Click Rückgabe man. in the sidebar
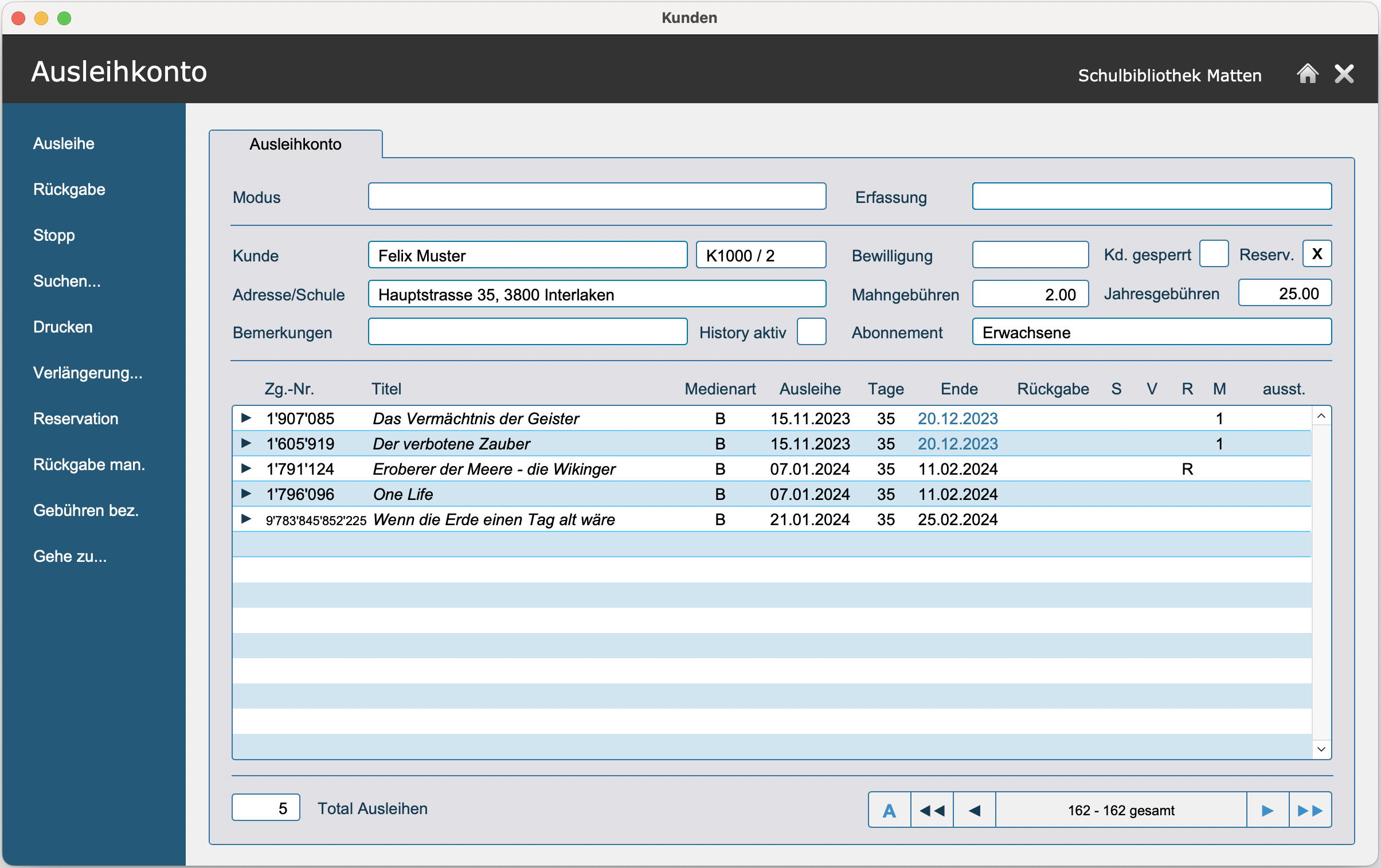The height and width of the screenshot is (868, 1381). pyautogui.click(x=89, y=465)
